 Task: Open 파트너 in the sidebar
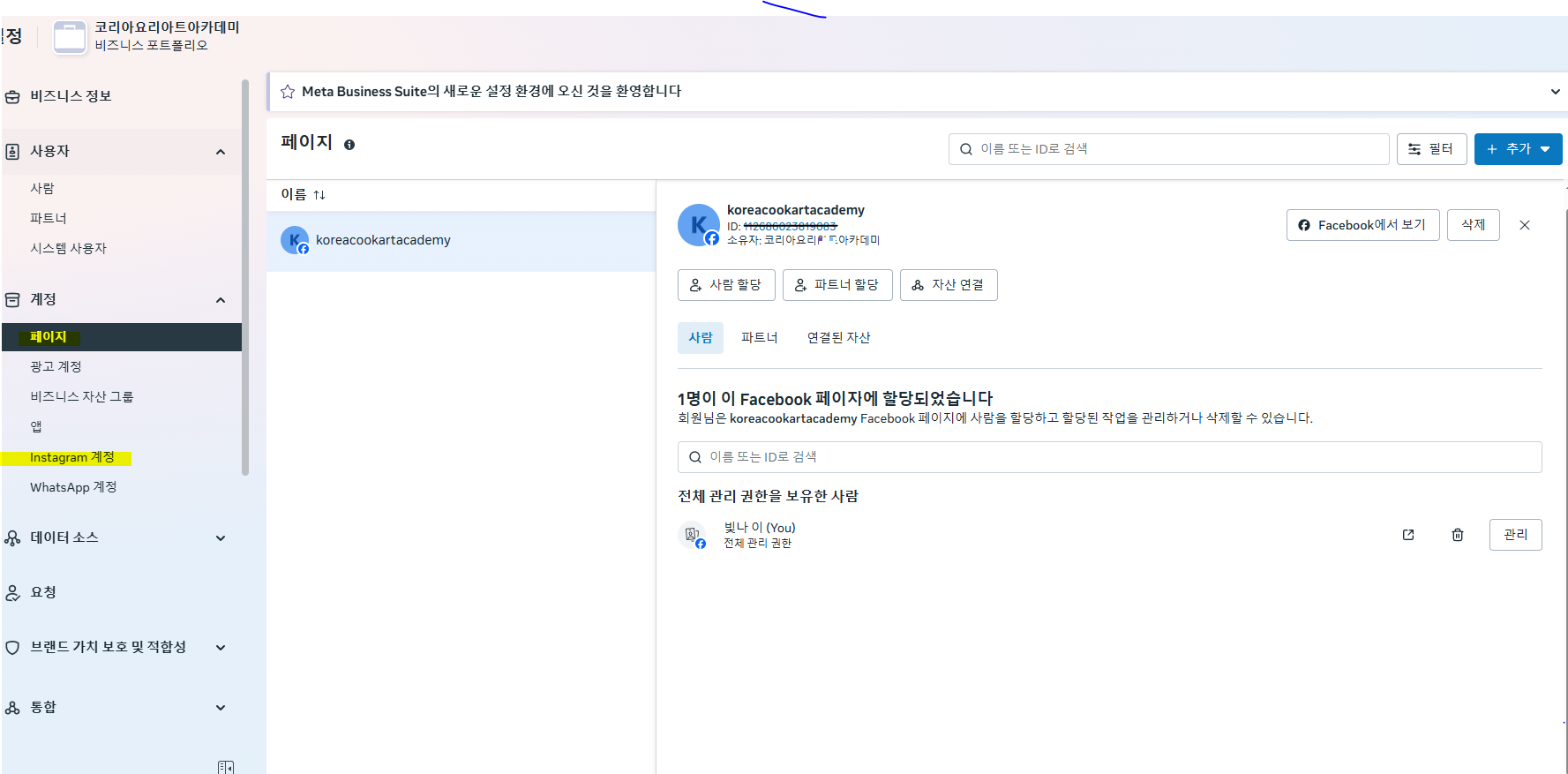(x=49, y=218)
